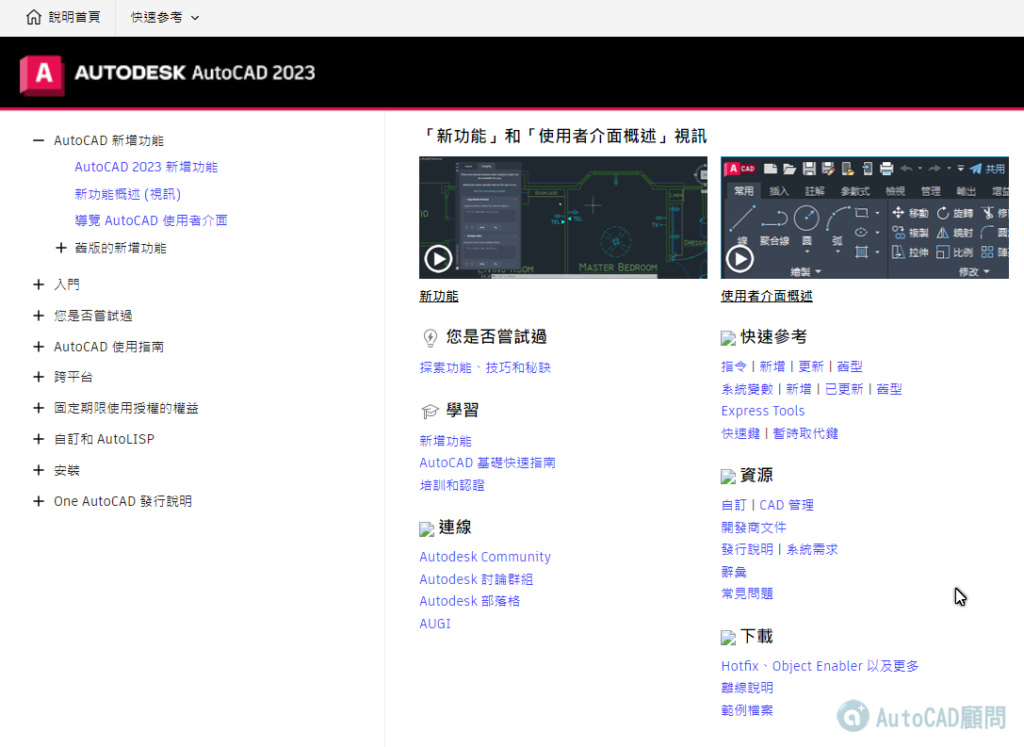This screenshot has width=1024, height=747.
Task: Open 範例檔案 link
Action: pyautogui.click(x=747, y=710)
